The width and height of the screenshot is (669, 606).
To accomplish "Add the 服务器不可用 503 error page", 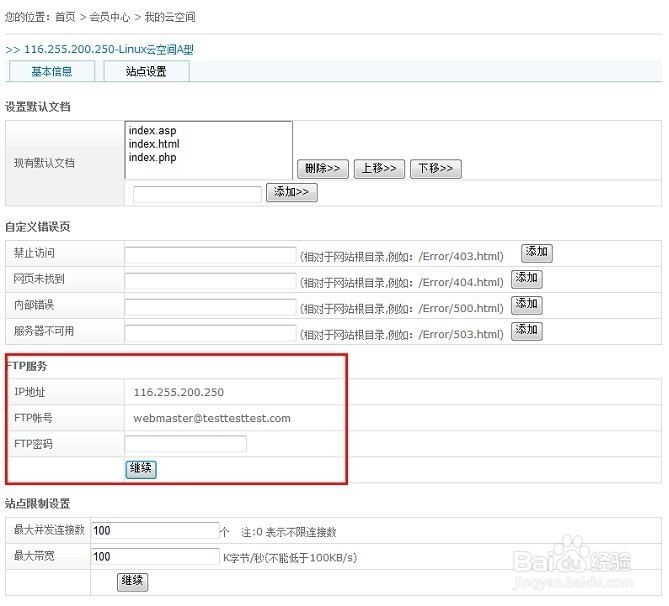I will click(x=527, y=331).
